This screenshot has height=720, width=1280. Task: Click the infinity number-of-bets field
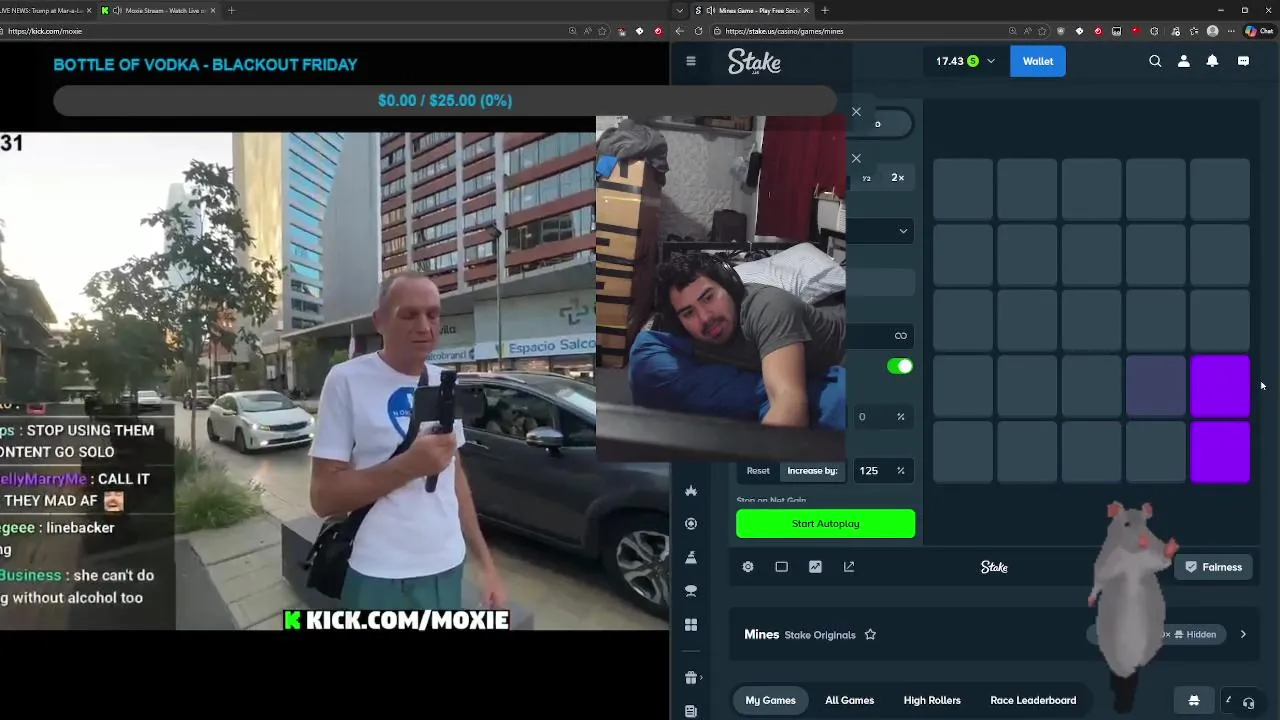click(881, 336)
